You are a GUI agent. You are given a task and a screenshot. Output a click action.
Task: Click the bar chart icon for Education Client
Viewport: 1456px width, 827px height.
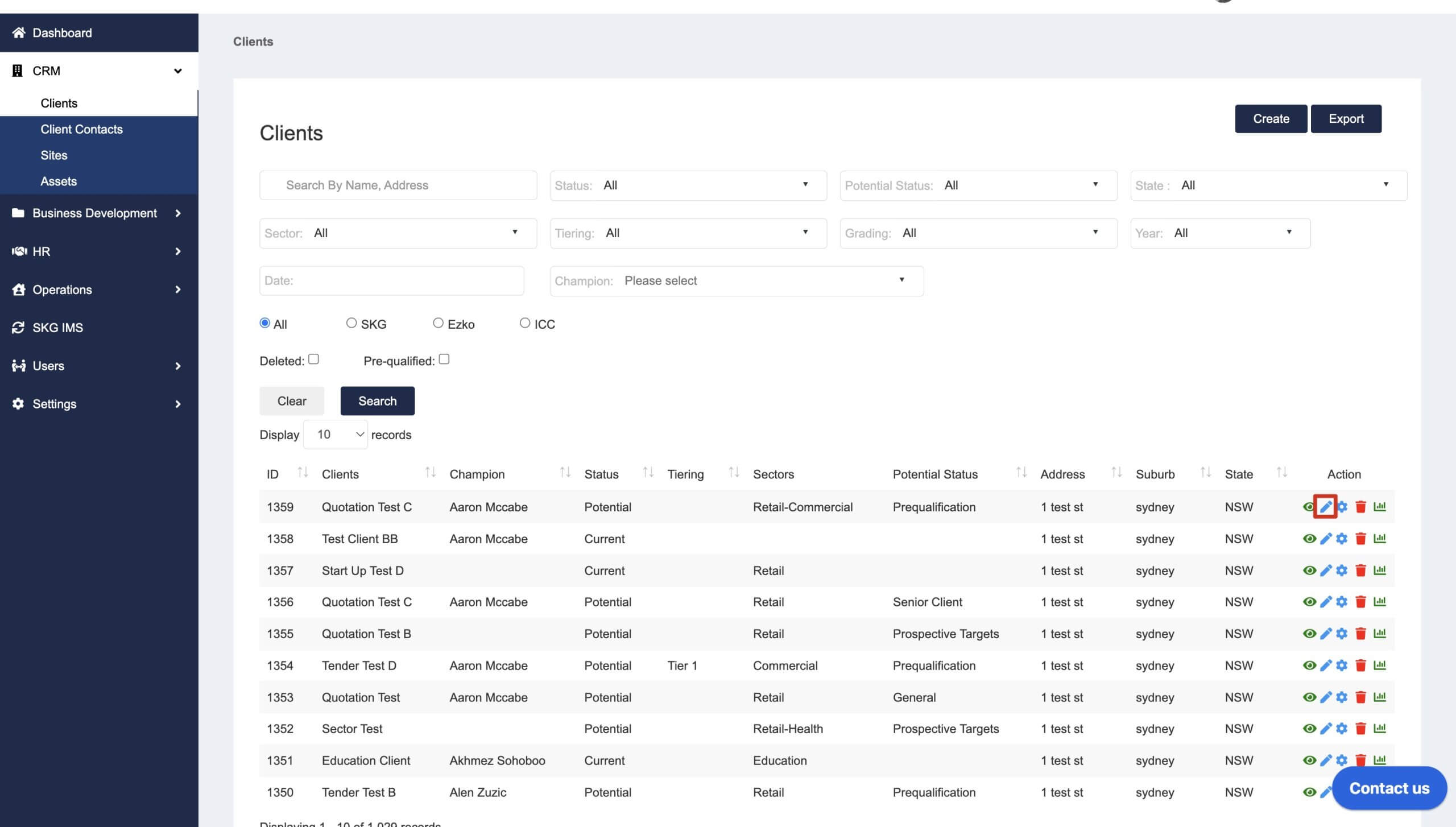coord(1381,761)
